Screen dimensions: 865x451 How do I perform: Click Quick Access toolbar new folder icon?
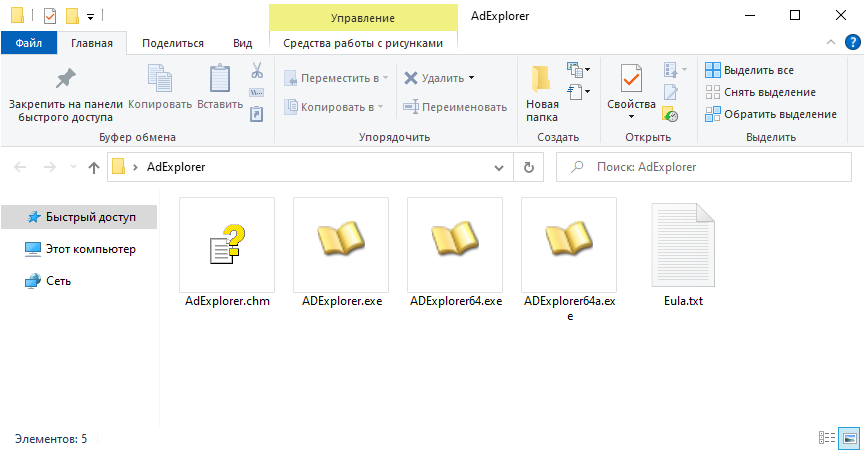tap(72, 16)
